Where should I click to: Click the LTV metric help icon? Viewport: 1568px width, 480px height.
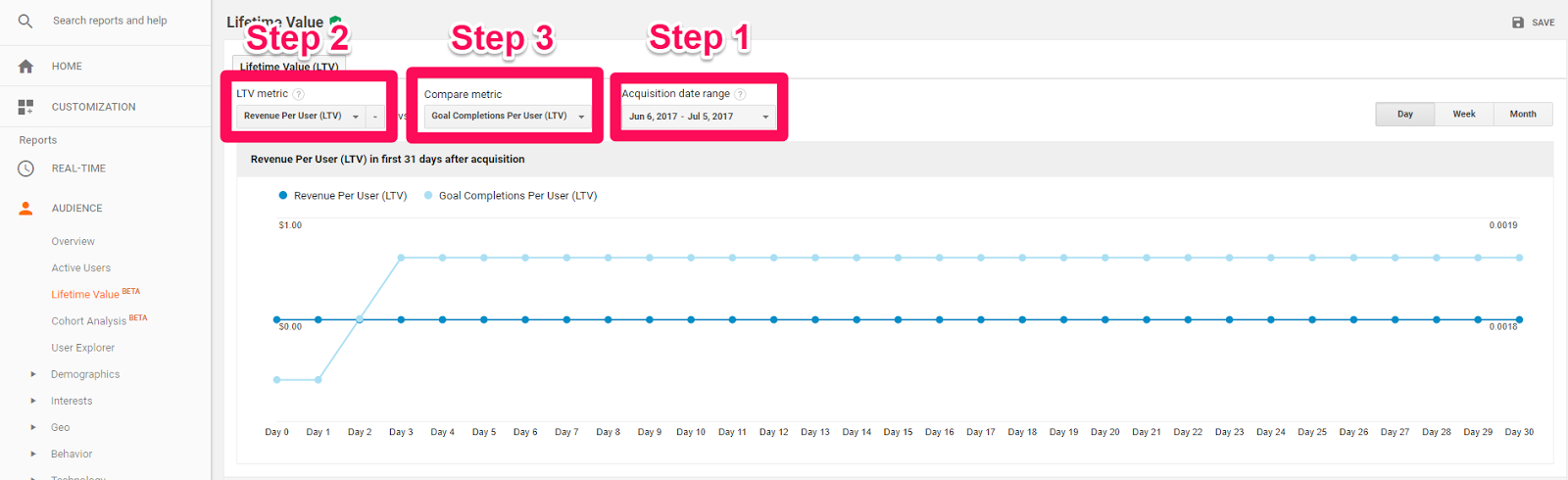click(299, 94)
